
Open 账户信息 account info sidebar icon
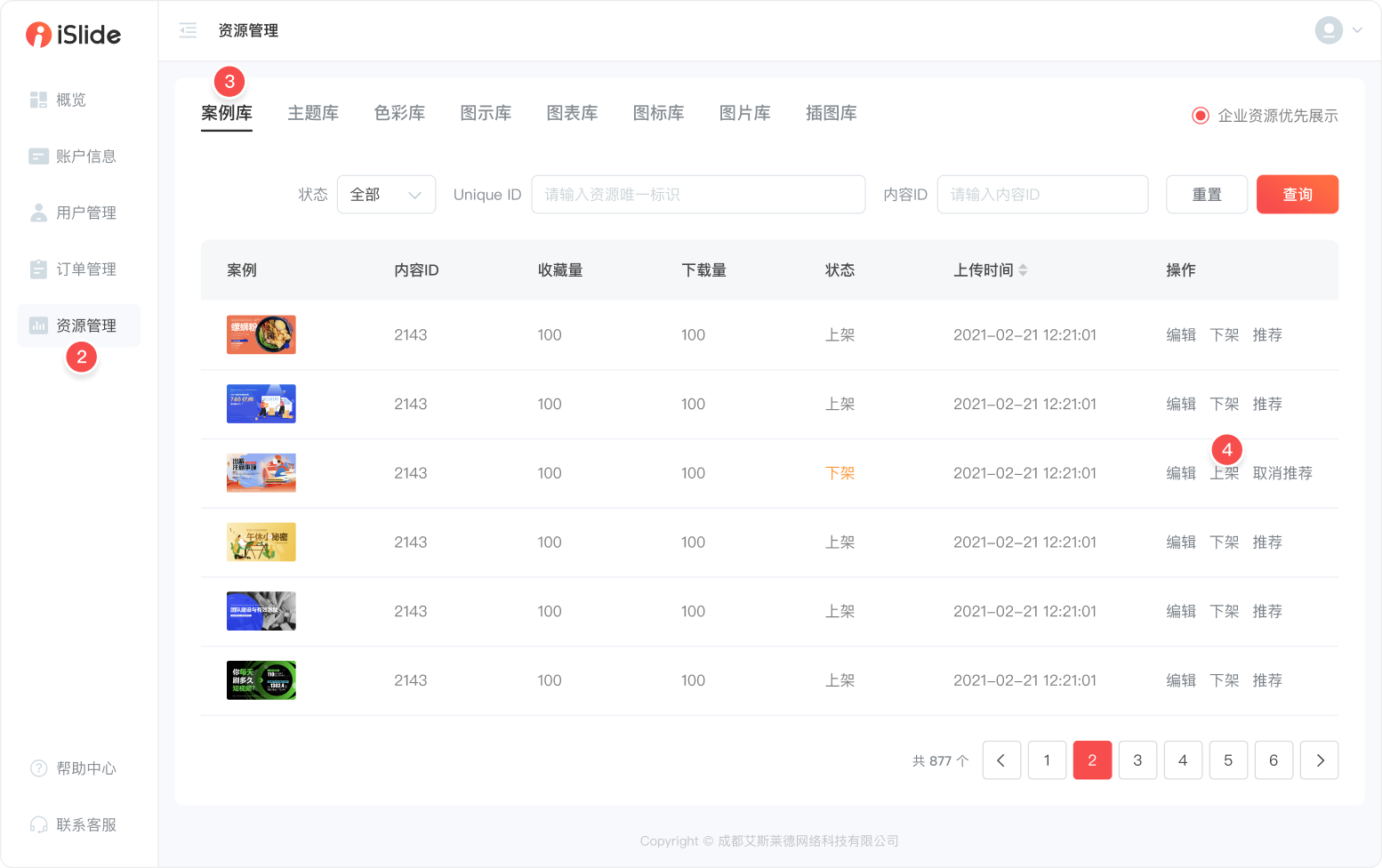coord(38,157)
